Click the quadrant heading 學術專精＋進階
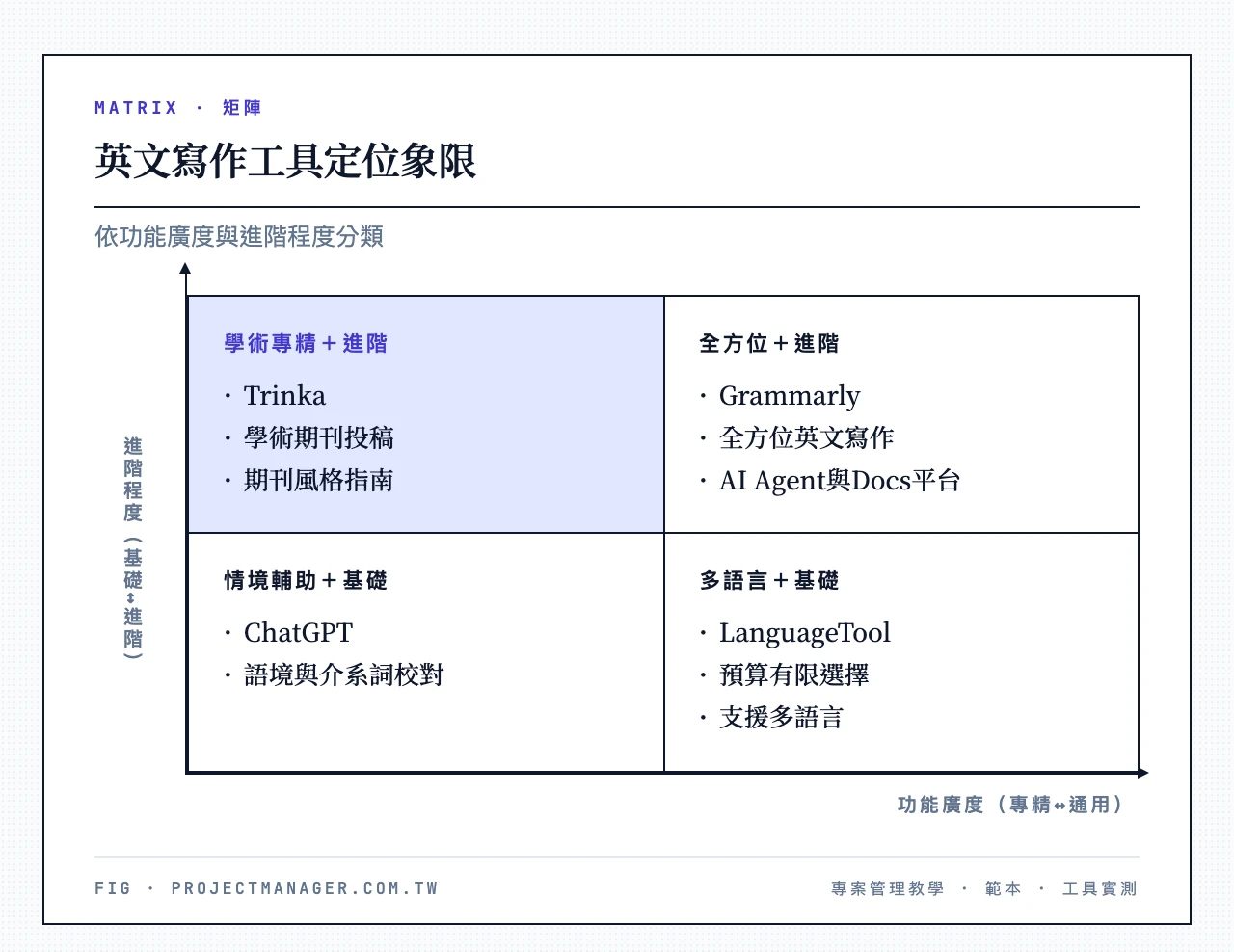This screenshot has height=952, width=1234. click(306, 343)
